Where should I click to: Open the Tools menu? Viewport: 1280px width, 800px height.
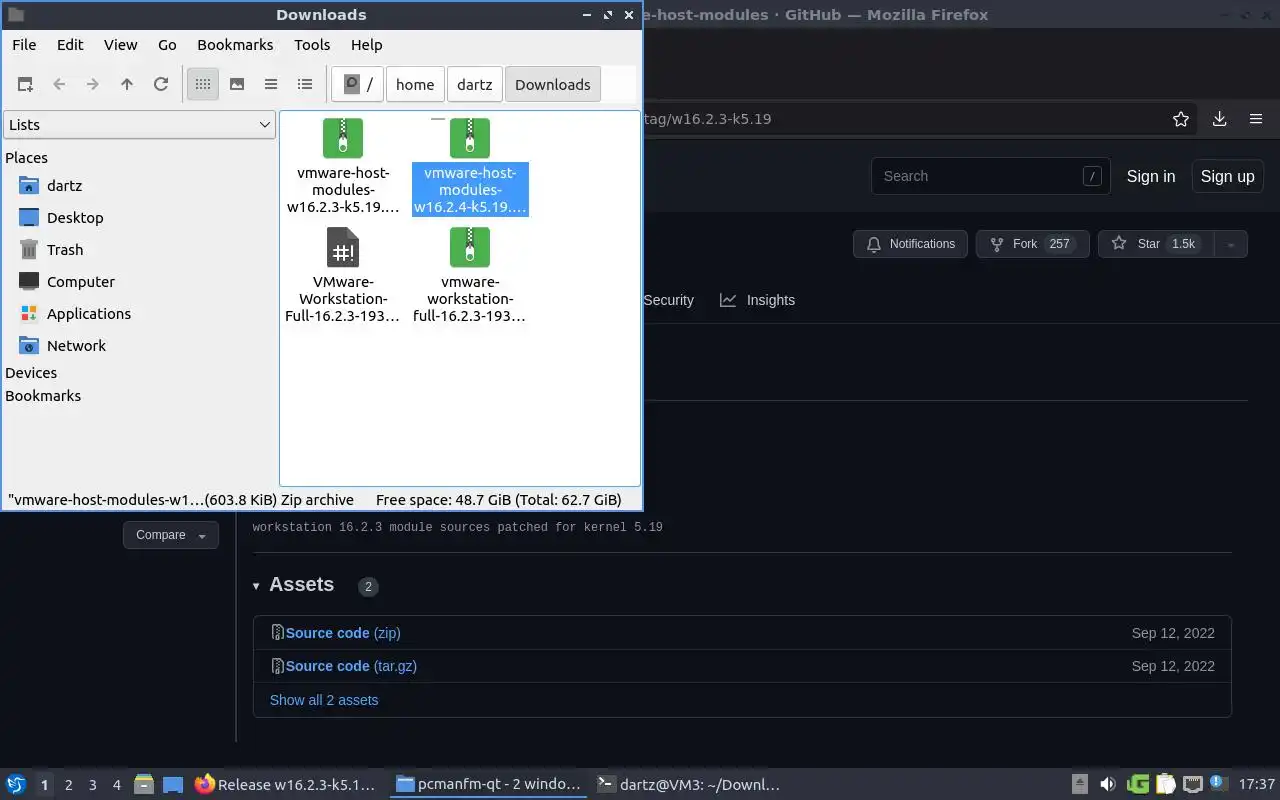pyautogui.click(x=312, y=45)
